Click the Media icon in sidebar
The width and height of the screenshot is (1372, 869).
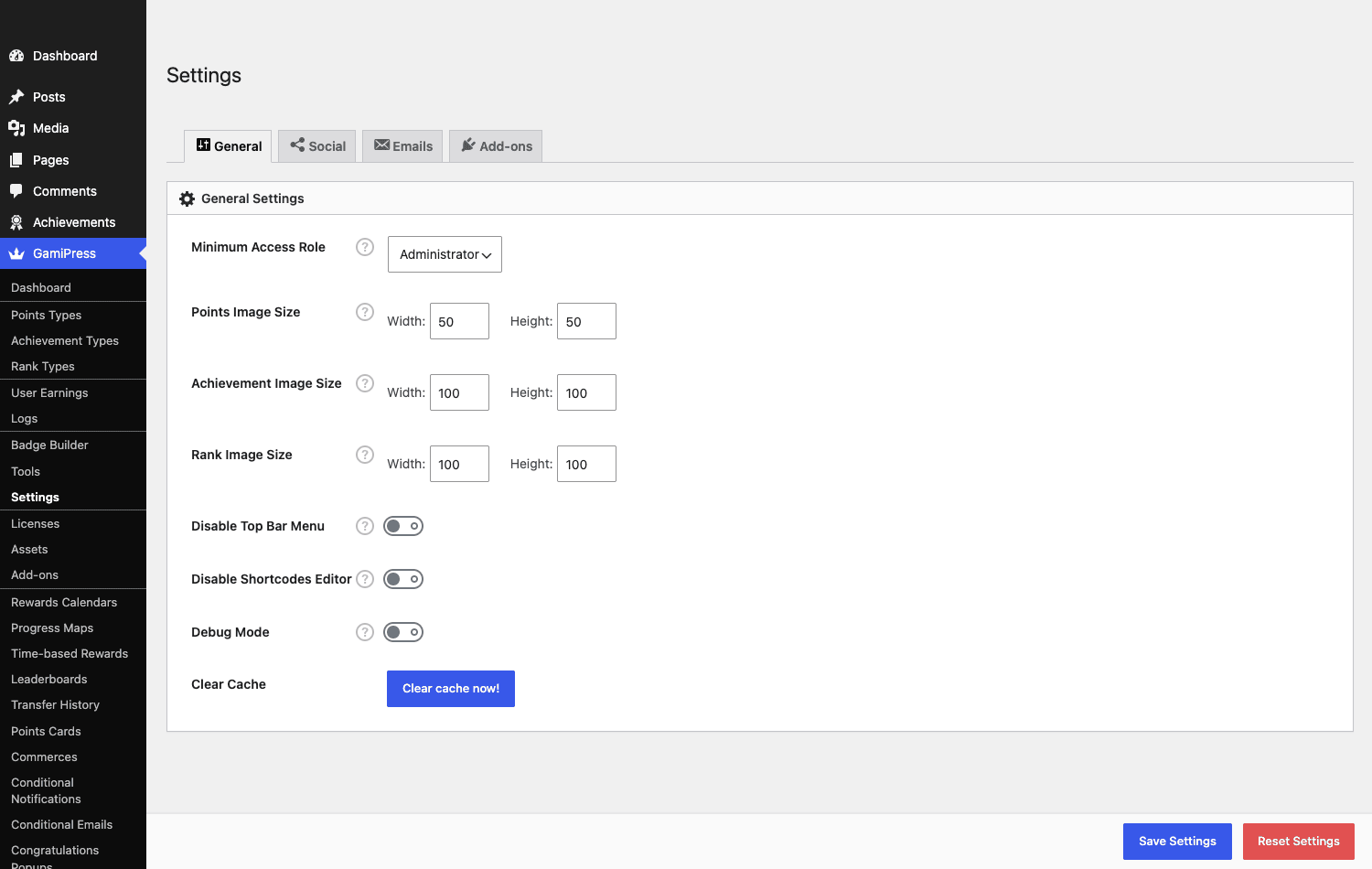pyautogui.click(x=16, y=128)
